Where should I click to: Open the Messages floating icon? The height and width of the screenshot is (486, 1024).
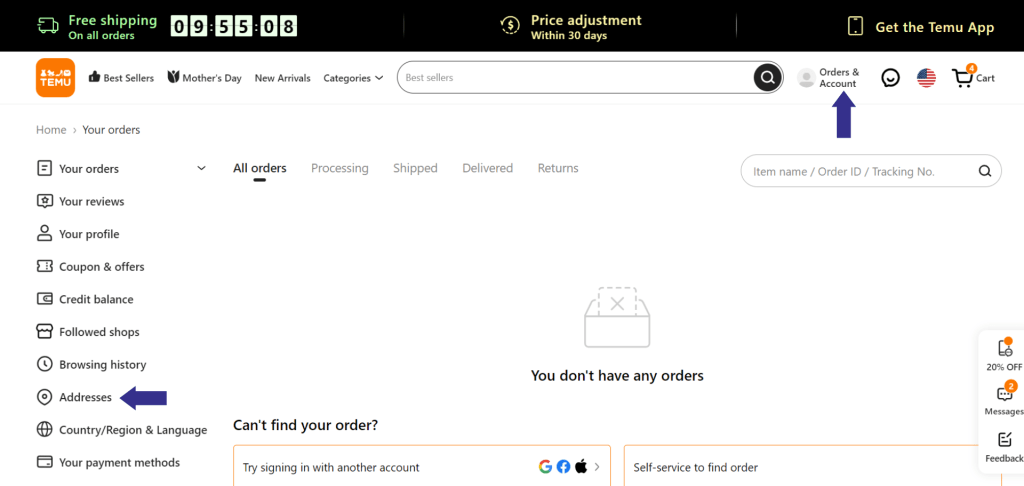[1004, 393]
